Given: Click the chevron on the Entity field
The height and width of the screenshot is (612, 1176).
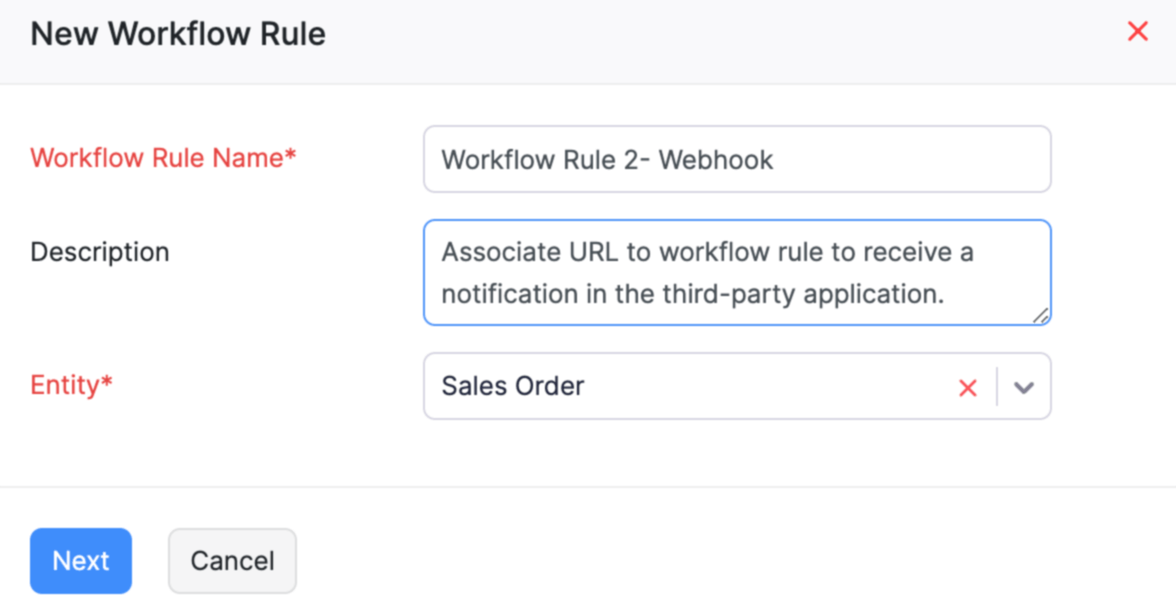Looking at the screenshot, I should (x=1023, y=387).
